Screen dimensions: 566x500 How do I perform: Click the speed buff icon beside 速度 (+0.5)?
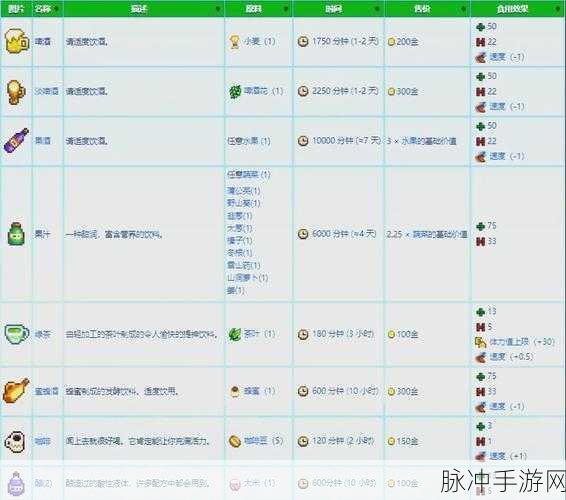[481, 357]
